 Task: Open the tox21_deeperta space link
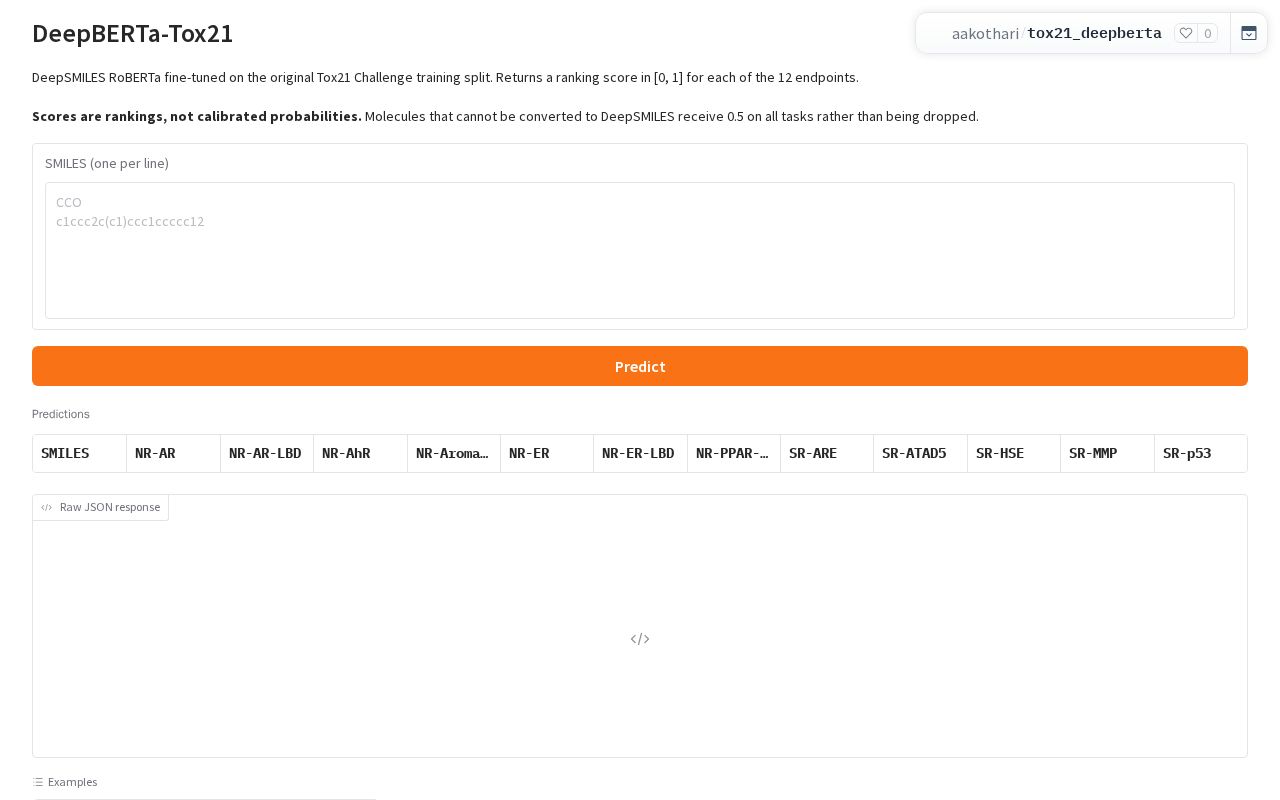(x=1094, y=33)
